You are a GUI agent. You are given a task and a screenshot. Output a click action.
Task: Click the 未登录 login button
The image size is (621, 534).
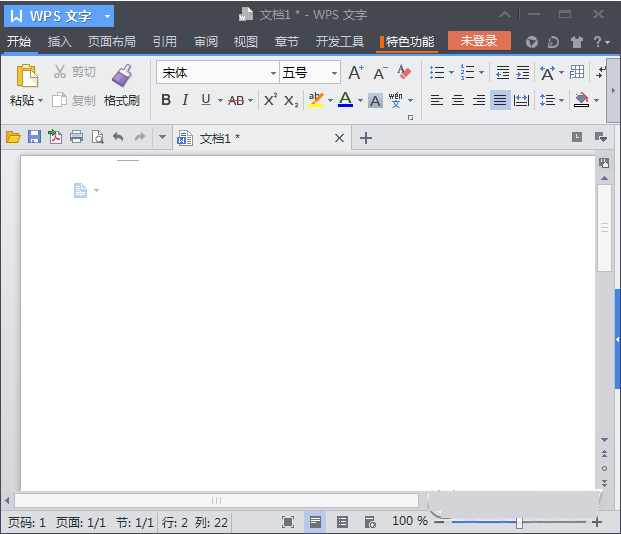pyautogui.click(x=479, y=41)
